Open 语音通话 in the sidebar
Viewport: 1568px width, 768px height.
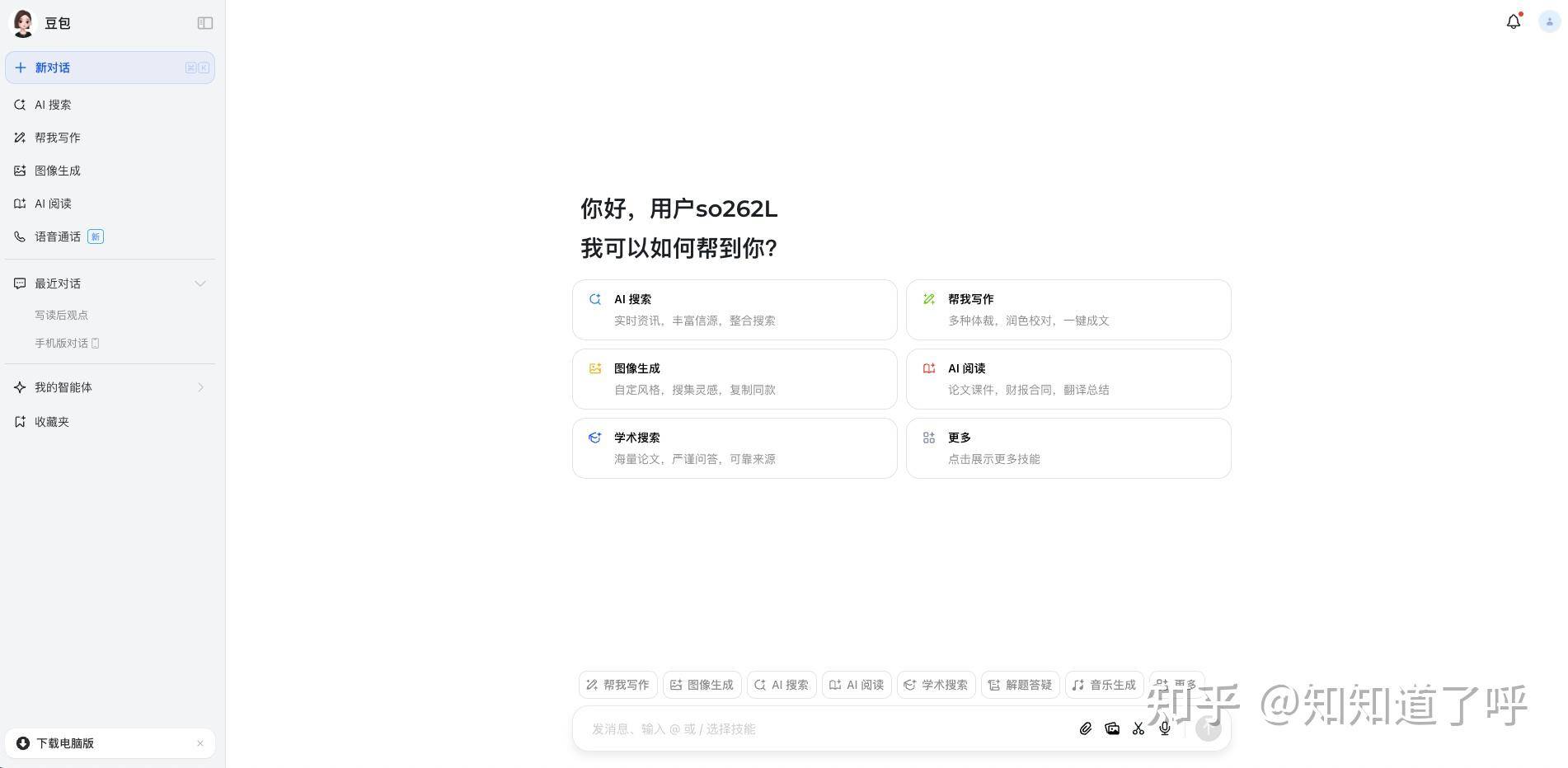click(x=110, y=236)
